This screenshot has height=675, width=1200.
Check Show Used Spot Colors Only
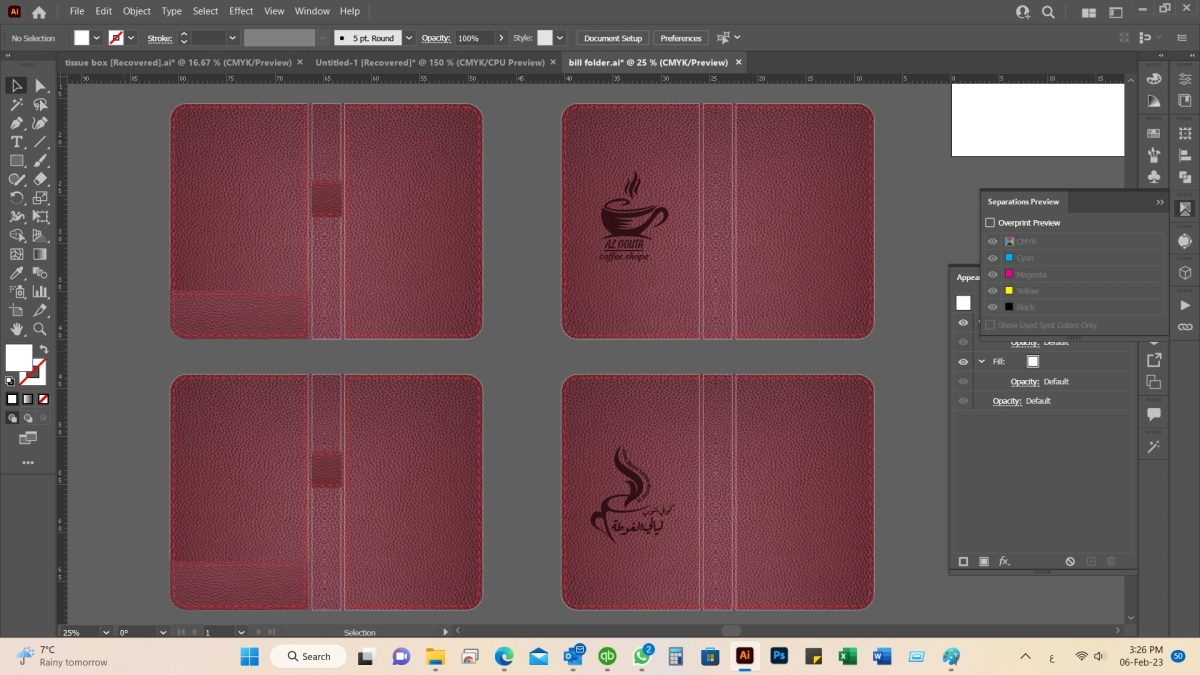[990, 325]
